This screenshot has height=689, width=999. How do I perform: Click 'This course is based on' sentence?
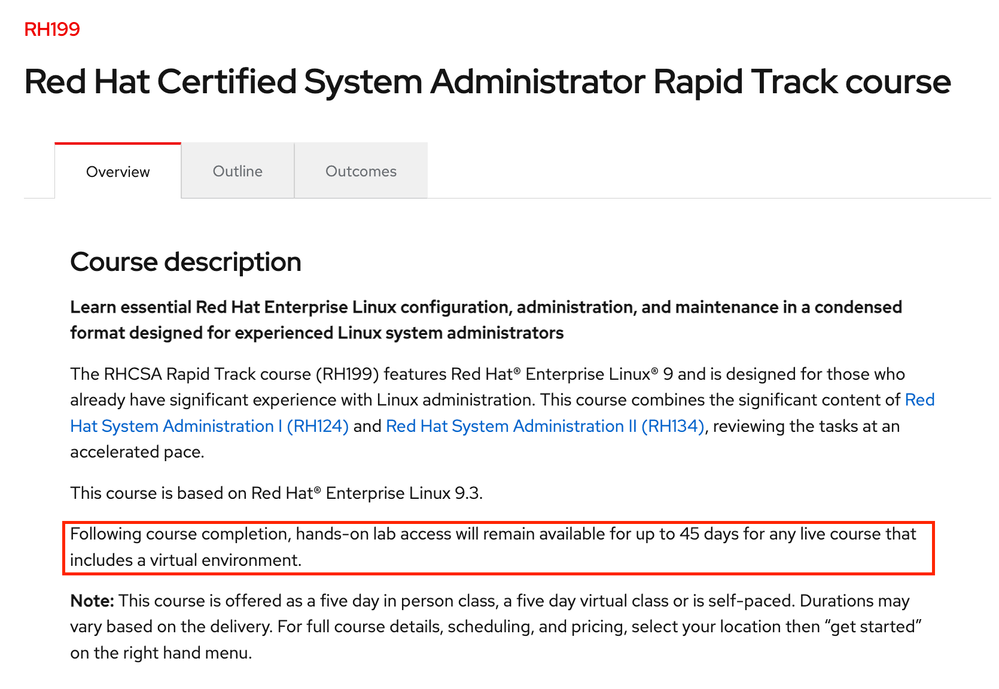pos(277,492)
